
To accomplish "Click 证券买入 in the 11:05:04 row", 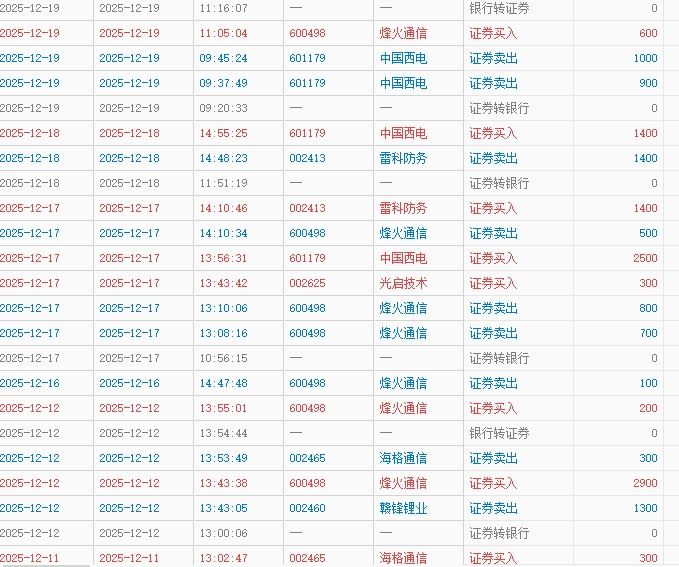I will click(x=493, y=33).
